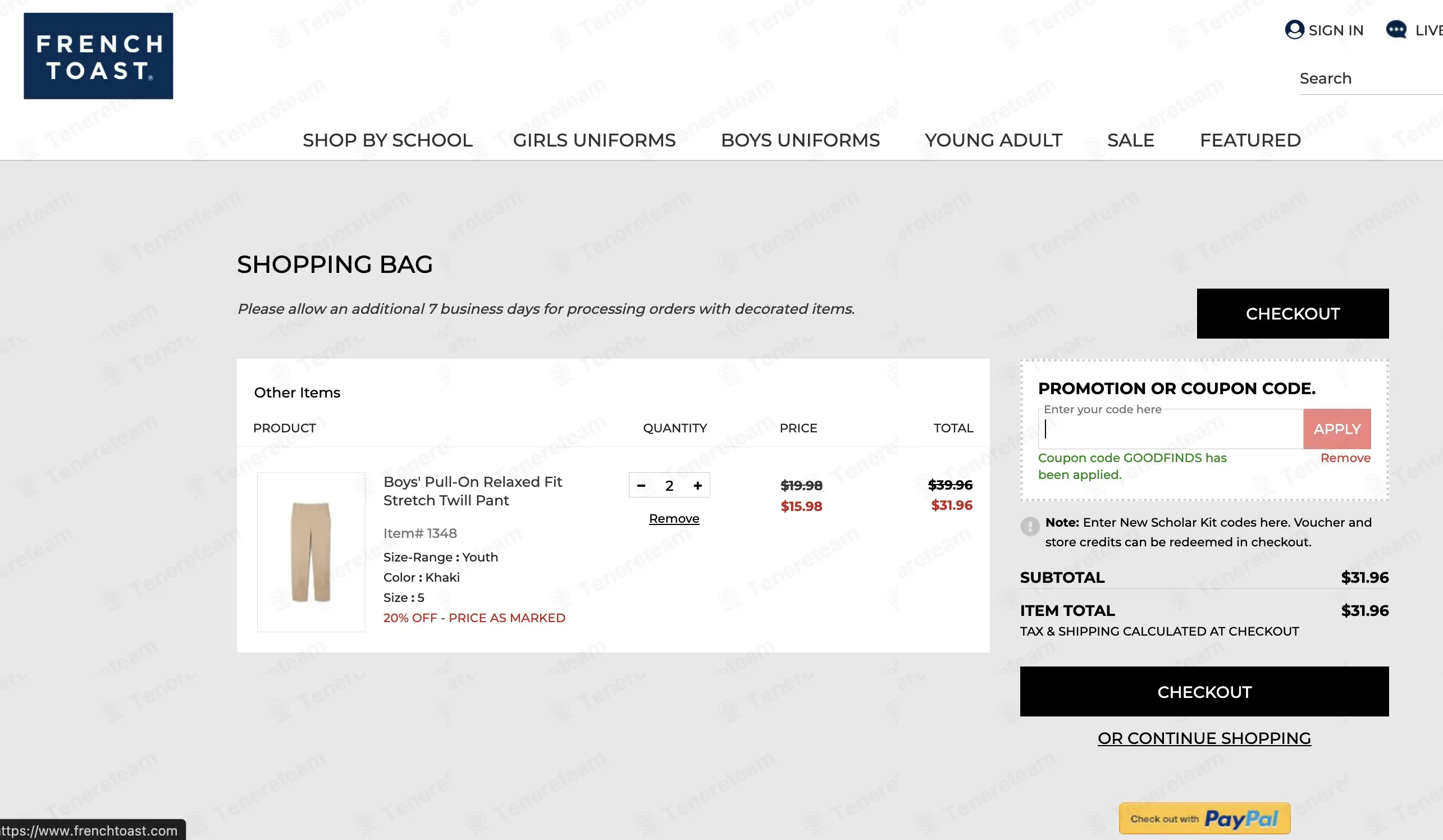Decrease quantity with the minus icon
Viewport: 1443px width, 840px height.
[x=641, y=486]
